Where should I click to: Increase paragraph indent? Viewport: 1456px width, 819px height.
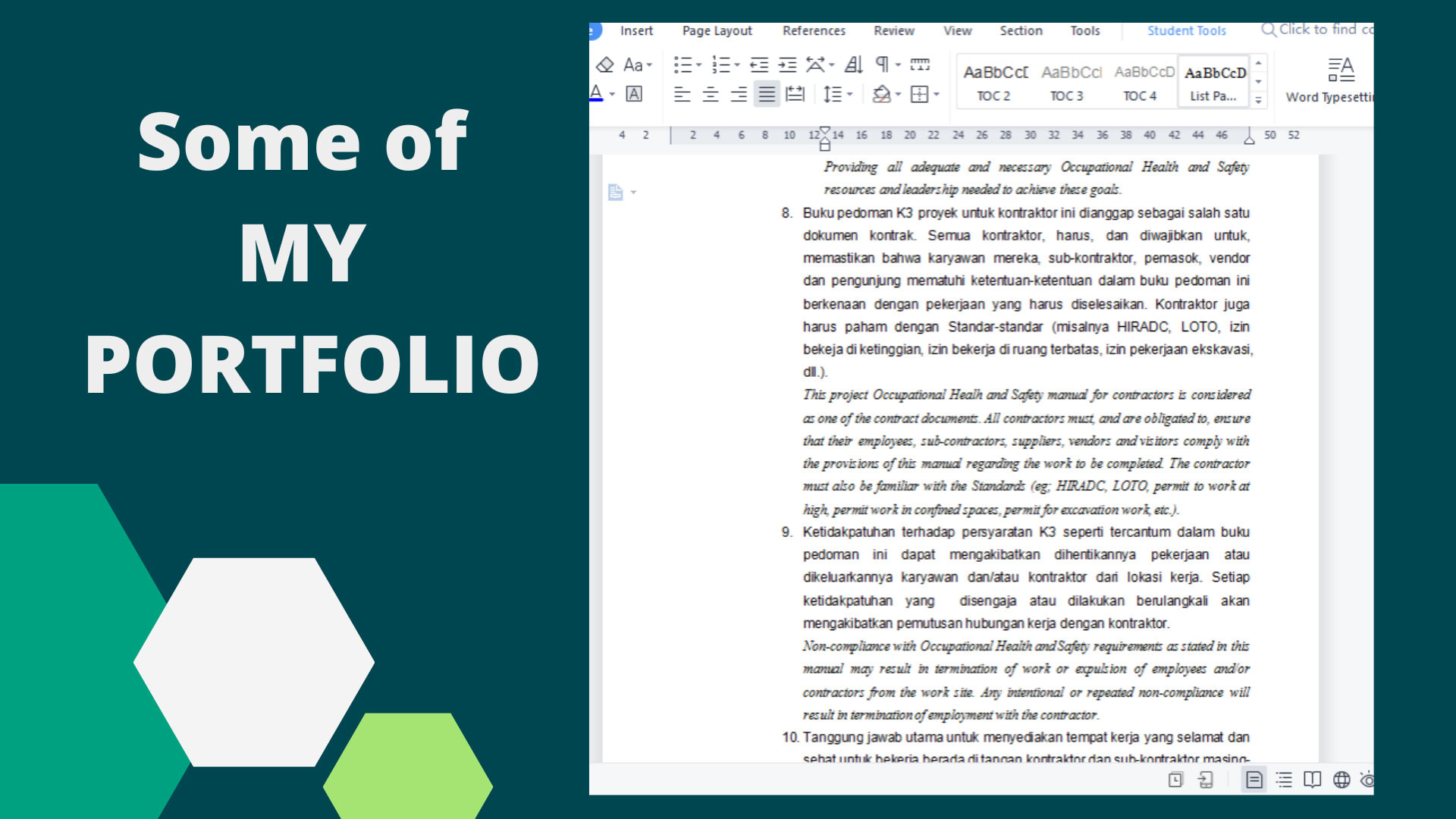(787, 65)
